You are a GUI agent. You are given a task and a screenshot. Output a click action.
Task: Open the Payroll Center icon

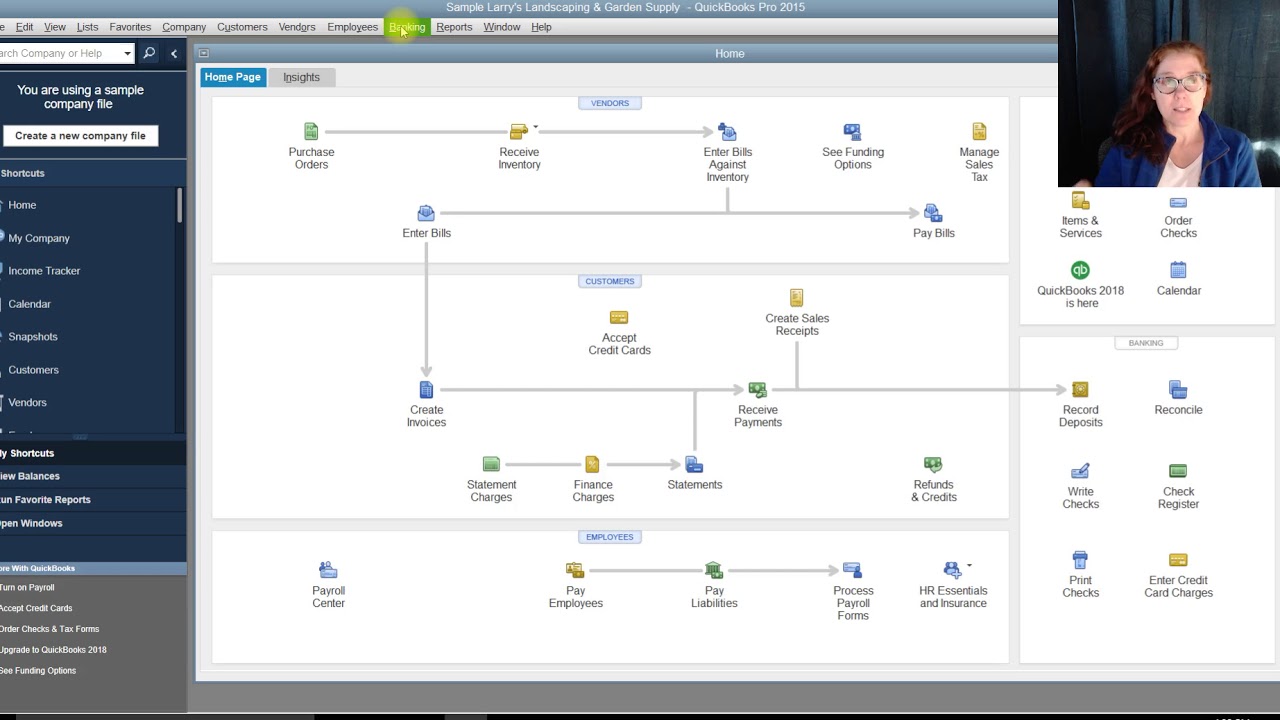(x=328, y=570)
